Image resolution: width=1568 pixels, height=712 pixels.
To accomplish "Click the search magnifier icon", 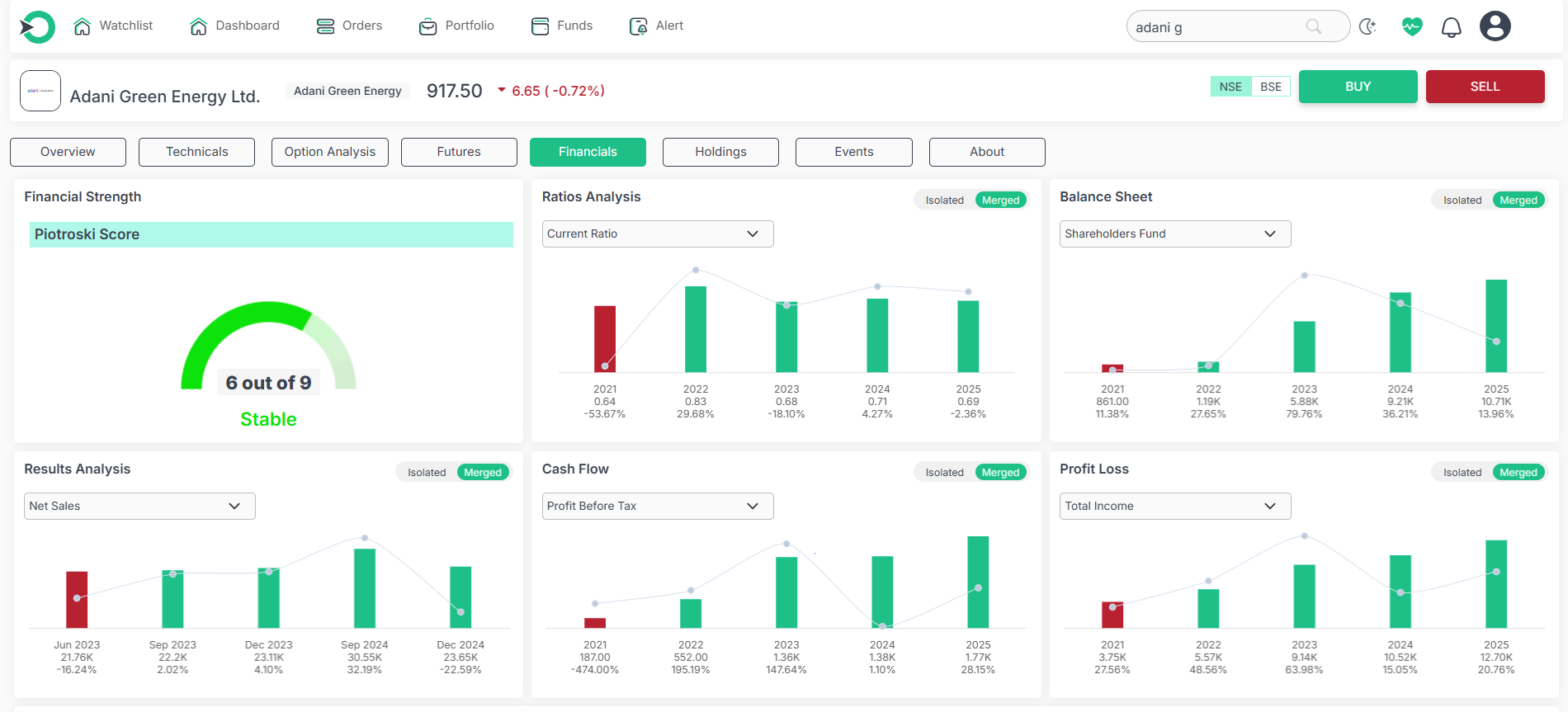I will click(1314, 27).
